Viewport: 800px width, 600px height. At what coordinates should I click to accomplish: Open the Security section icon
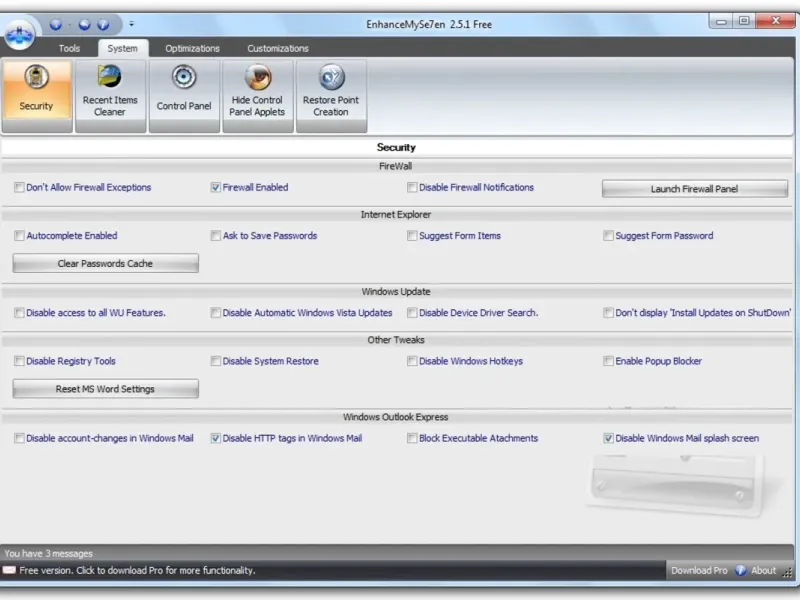36,96
